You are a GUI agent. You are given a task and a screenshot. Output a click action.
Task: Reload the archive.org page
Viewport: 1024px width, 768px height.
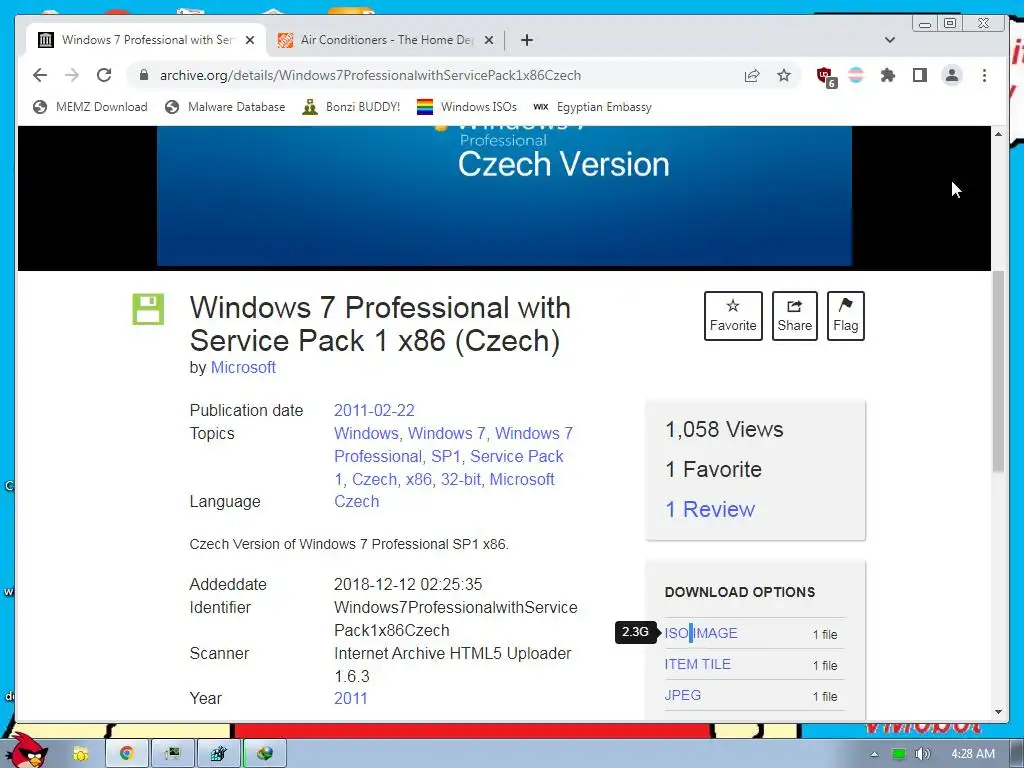pos(104,75)
